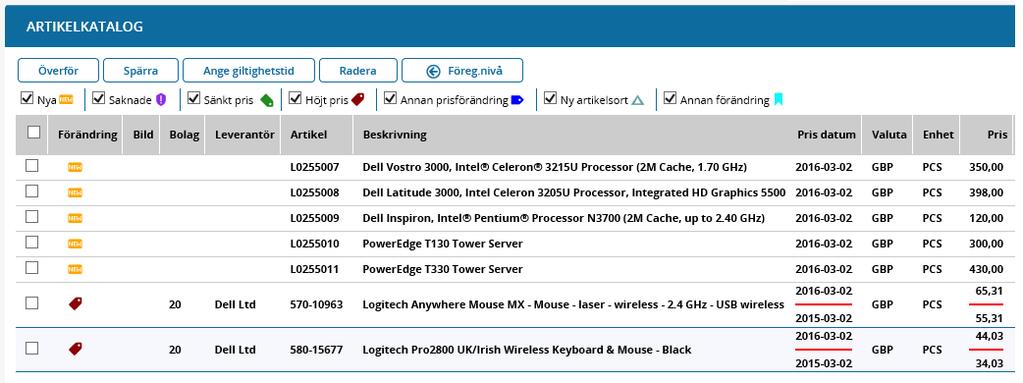Check the row for article 580-15677
Image resolution: width=1023 pixels, height=383 pixels.
(x=32, y=348)
